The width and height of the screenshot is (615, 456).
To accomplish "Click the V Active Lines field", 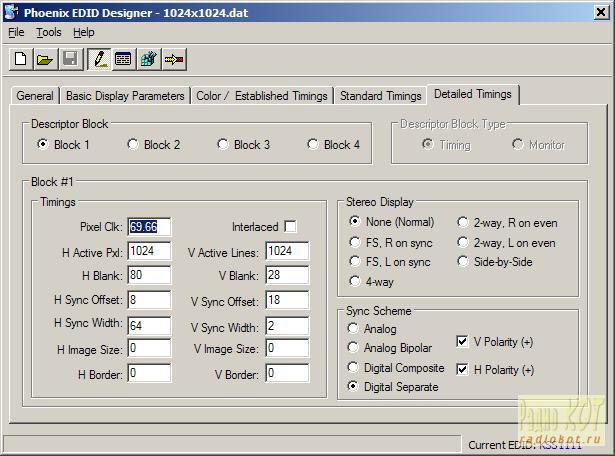I will click(287, 251).
